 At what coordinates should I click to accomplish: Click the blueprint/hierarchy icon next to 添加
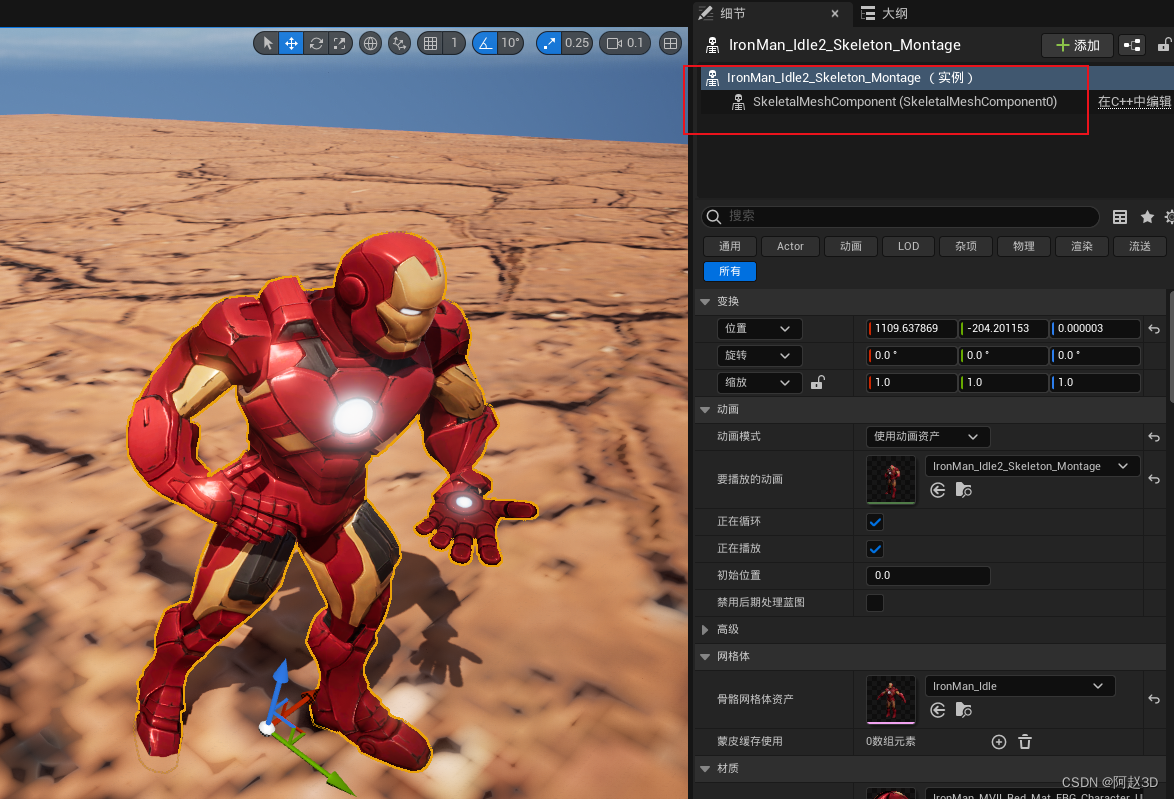tap(1132, 46)
